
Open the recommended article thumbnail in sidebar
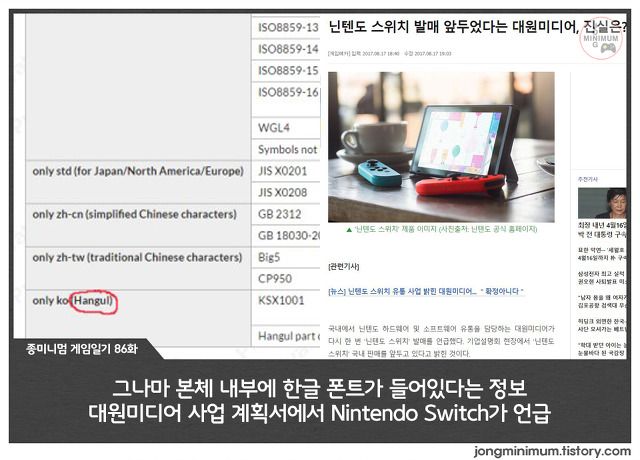pos(602,203)
